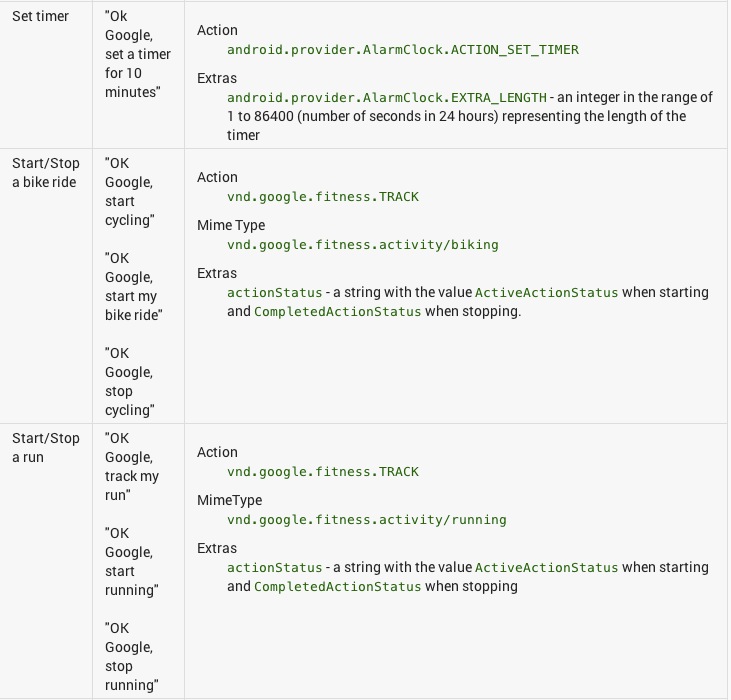Click the vnd.google.fitness.activity/biking mime type
The height and width of the screenshot is (700, 731).
click(362, 244)
